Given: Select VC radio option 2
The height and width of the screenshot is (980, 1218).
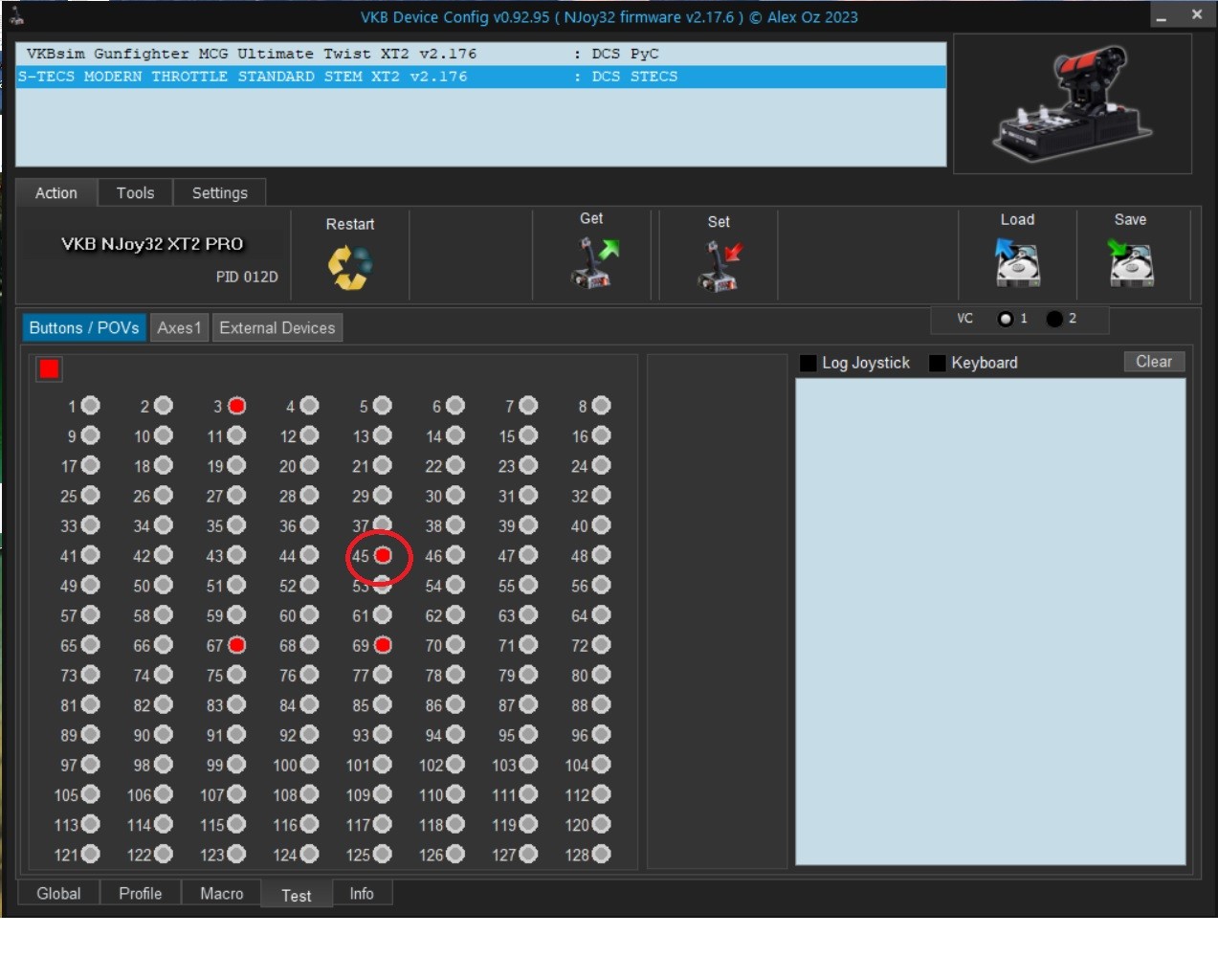Looking at the screenshot, I should [1054, 319].
